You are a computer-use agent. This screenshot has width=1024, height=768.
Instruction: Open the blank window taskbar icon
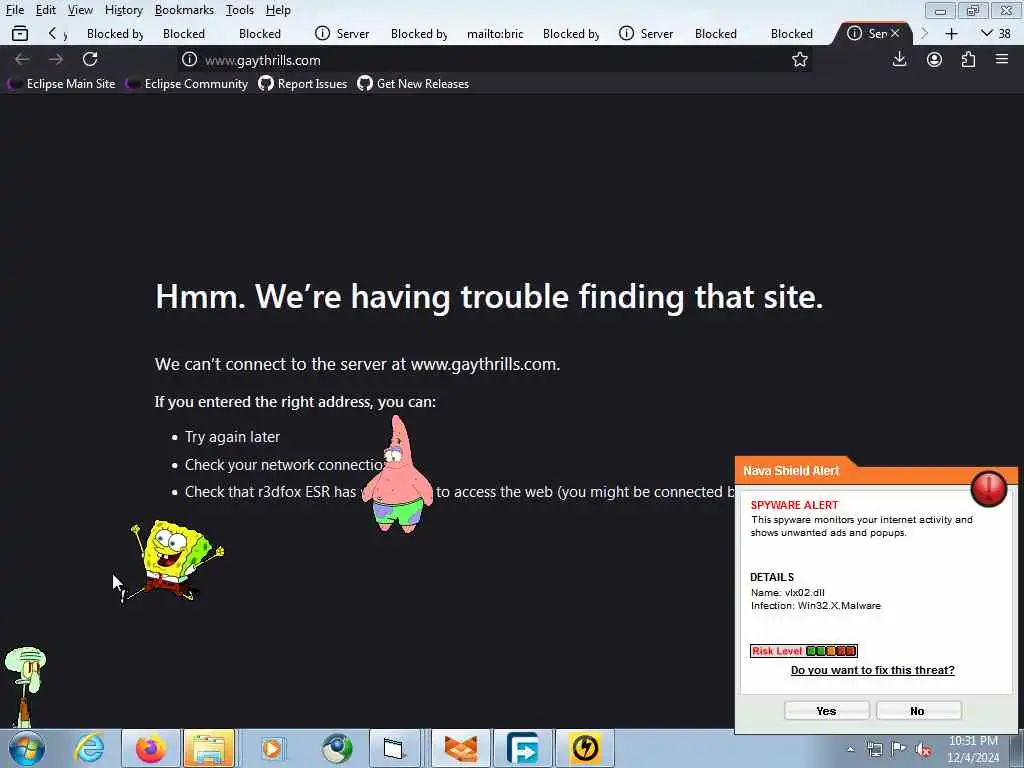point(394,748)
